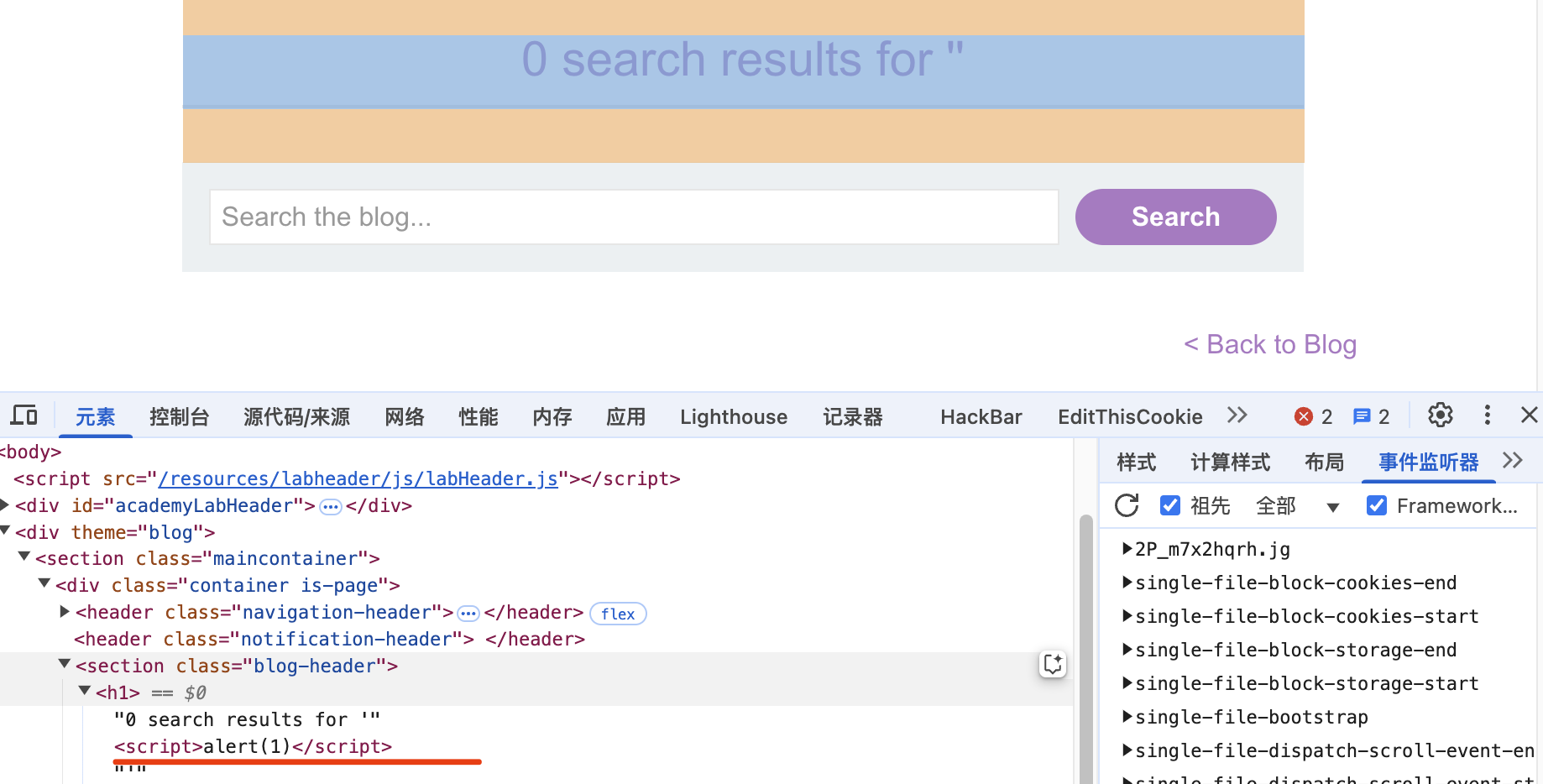This screenshot has height=784, width=1543.
Task: Expand the single-file-bootstrap listener
Action: click(1127, 717)
